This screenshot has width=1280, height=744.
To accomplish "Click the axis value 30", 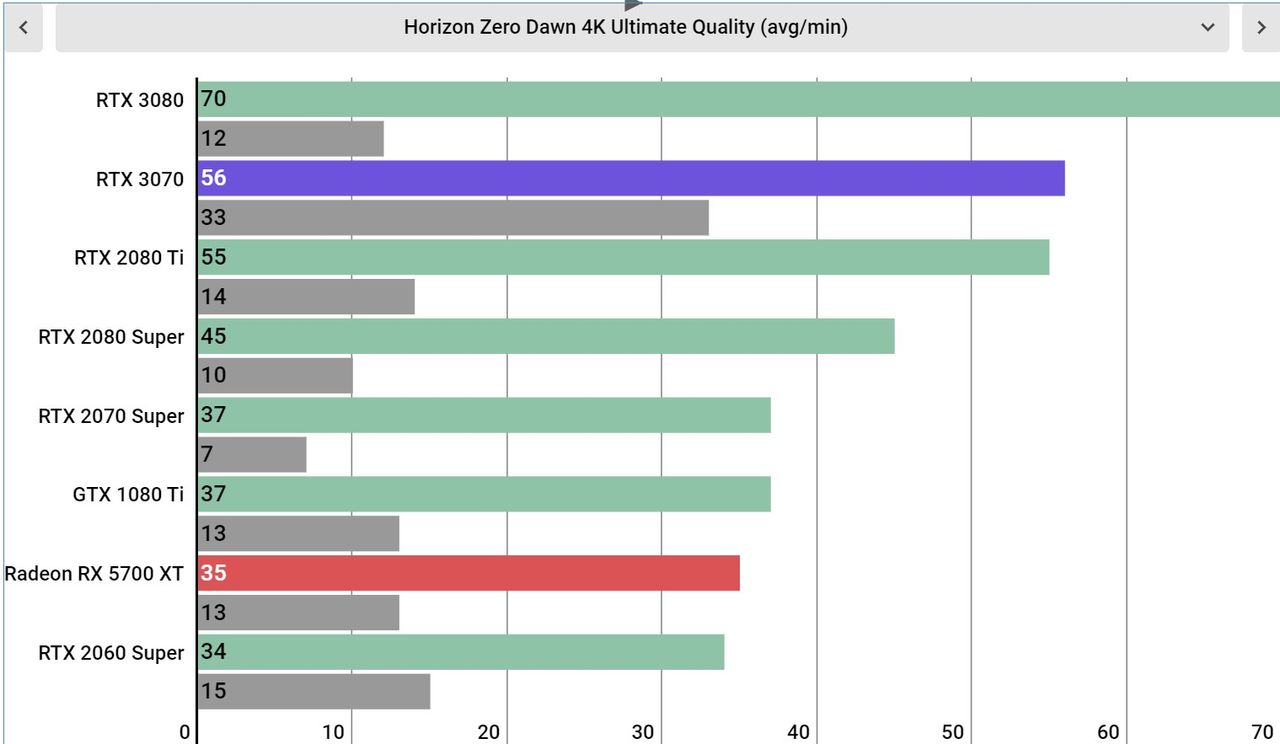I will click(x=643, y=732).
